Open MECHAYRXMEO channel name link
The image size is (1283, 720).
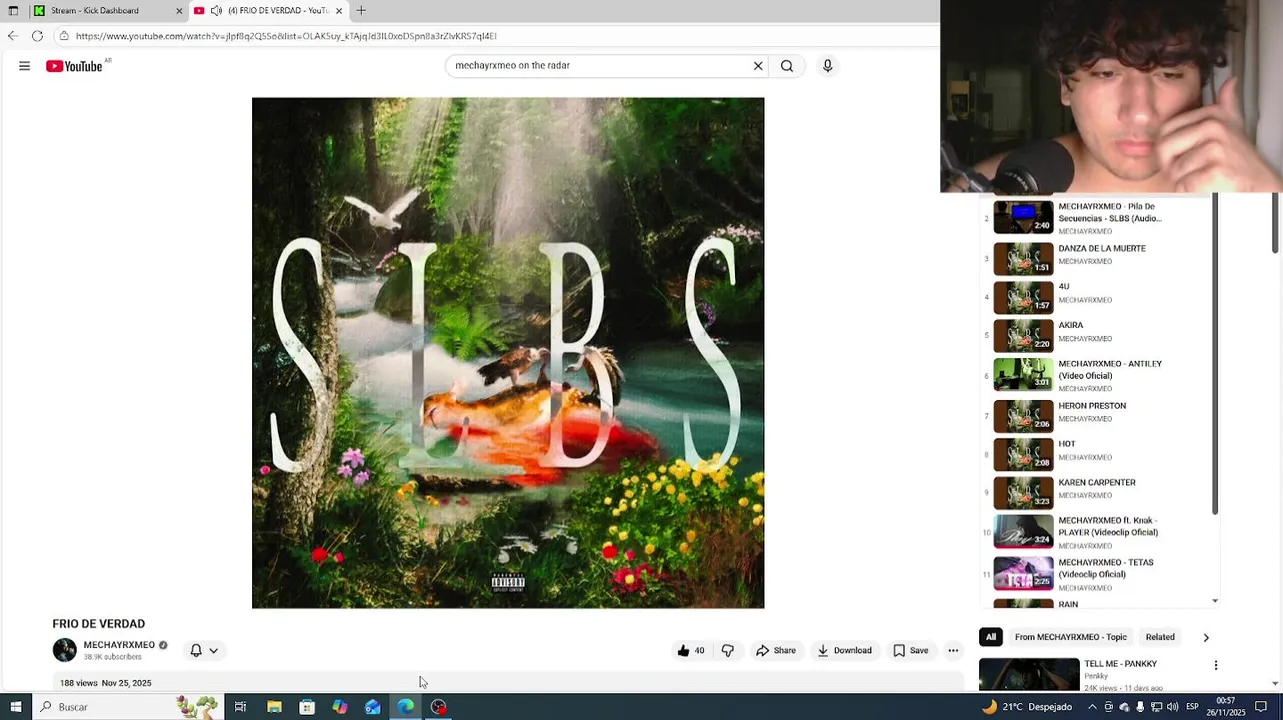point(119,645)
